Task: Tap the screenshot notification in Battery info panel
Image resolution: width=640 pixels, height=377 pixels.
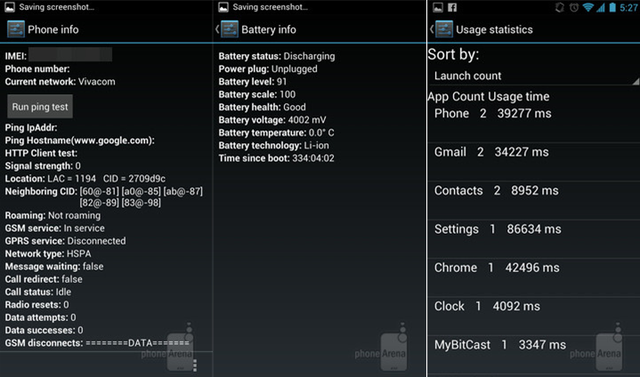Action: (264, 7)
